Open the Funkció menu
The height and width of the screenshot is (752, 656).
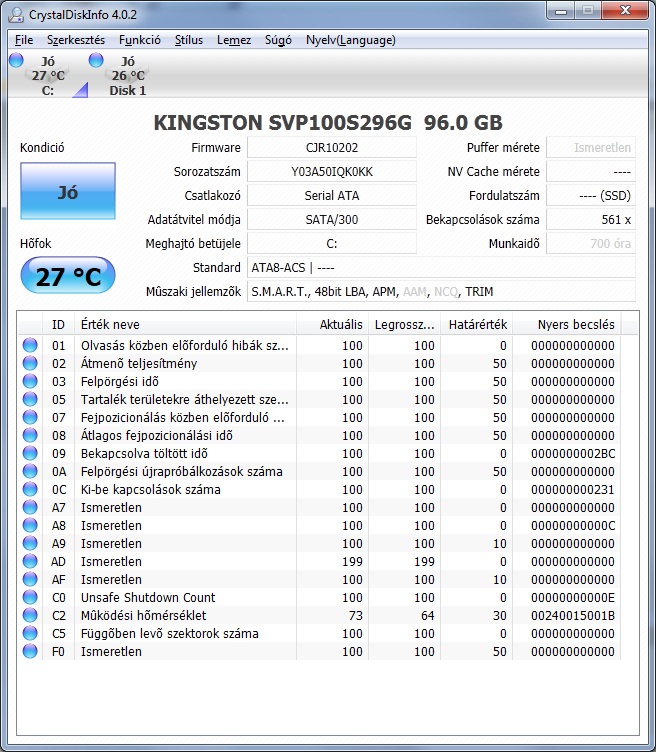click(140, 40)
